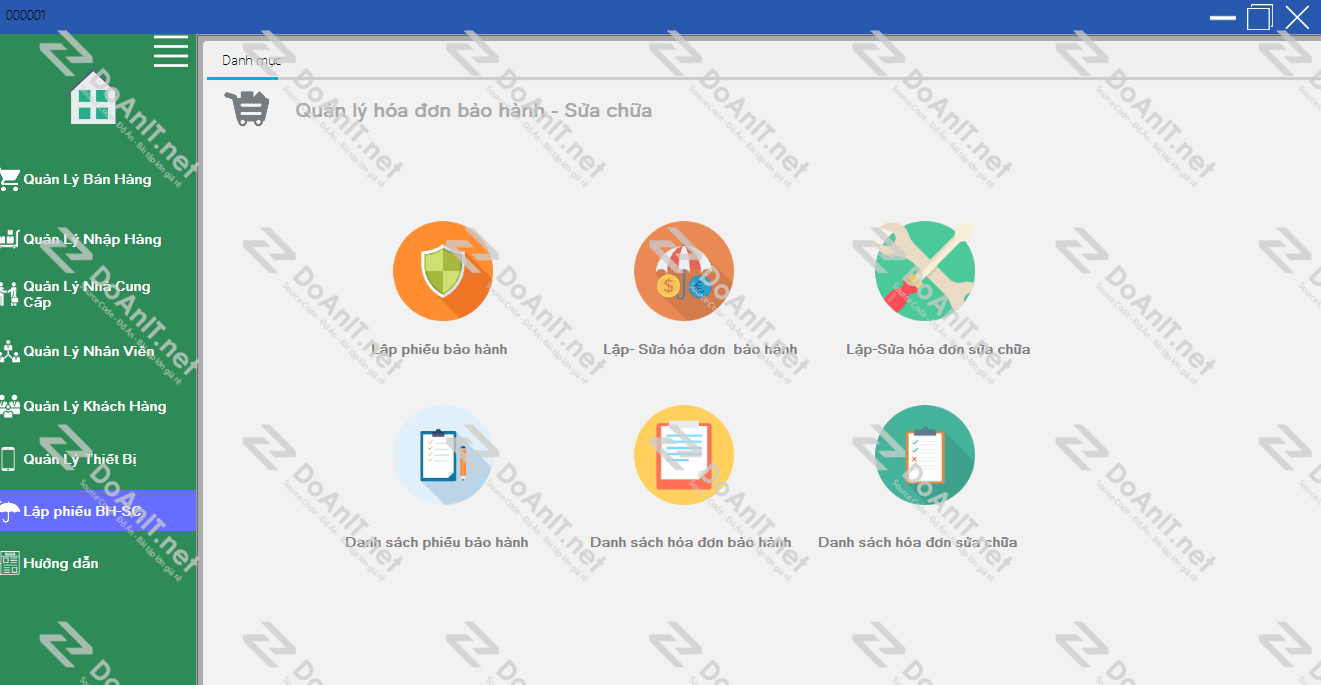The height and width of the screenshot is (685, 1321).
Task: Select Lập phiếu BH-SC menu item
Action: click(98, 511)
